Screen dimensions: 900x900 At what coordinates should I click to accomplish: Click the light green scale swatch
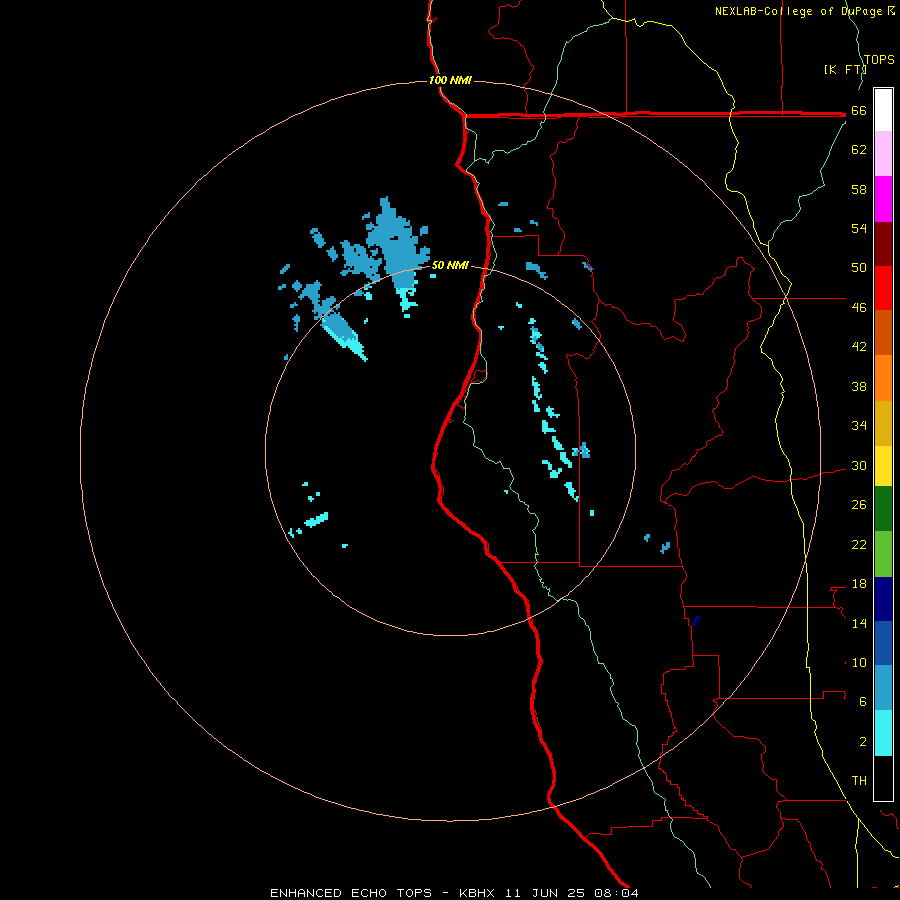tap(883, 554)
